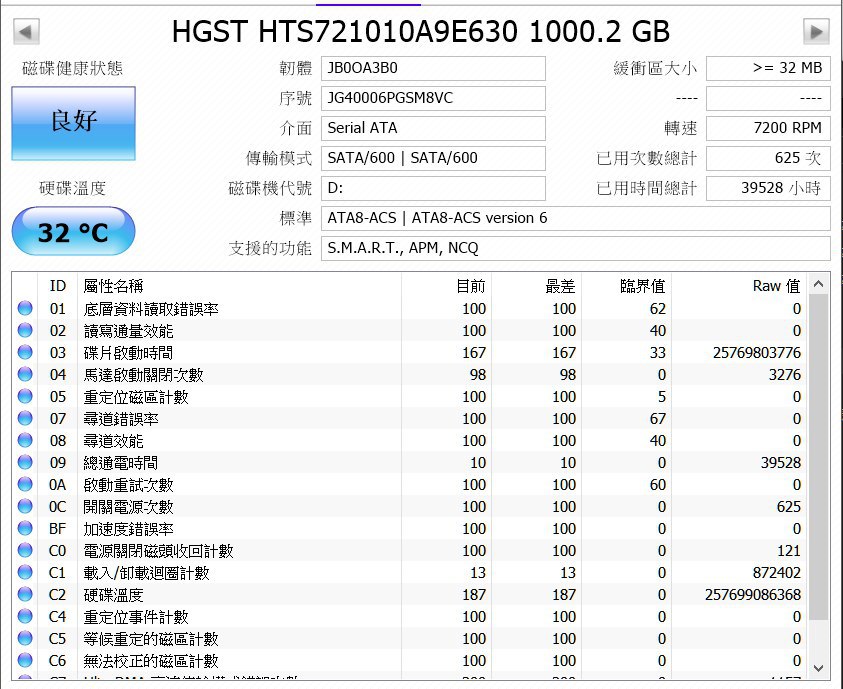Click the power-on count 625 次 field
The width and height of the screenshot is (843, 689).
tap(768, 158)
